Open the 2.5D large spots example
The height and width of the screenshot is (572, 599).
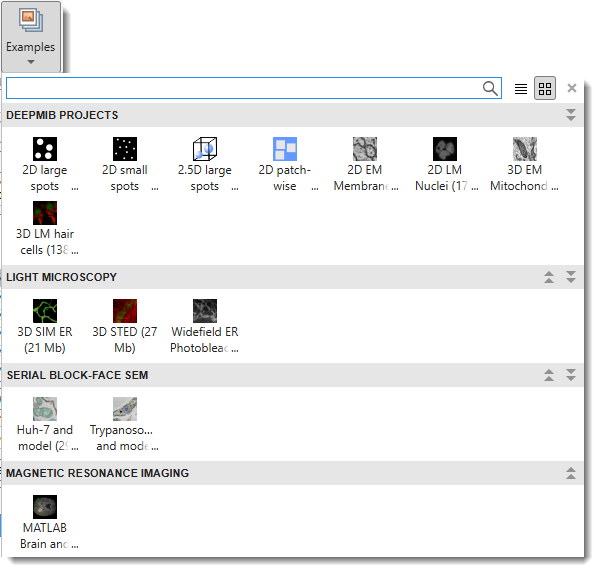tap(205, 165)
